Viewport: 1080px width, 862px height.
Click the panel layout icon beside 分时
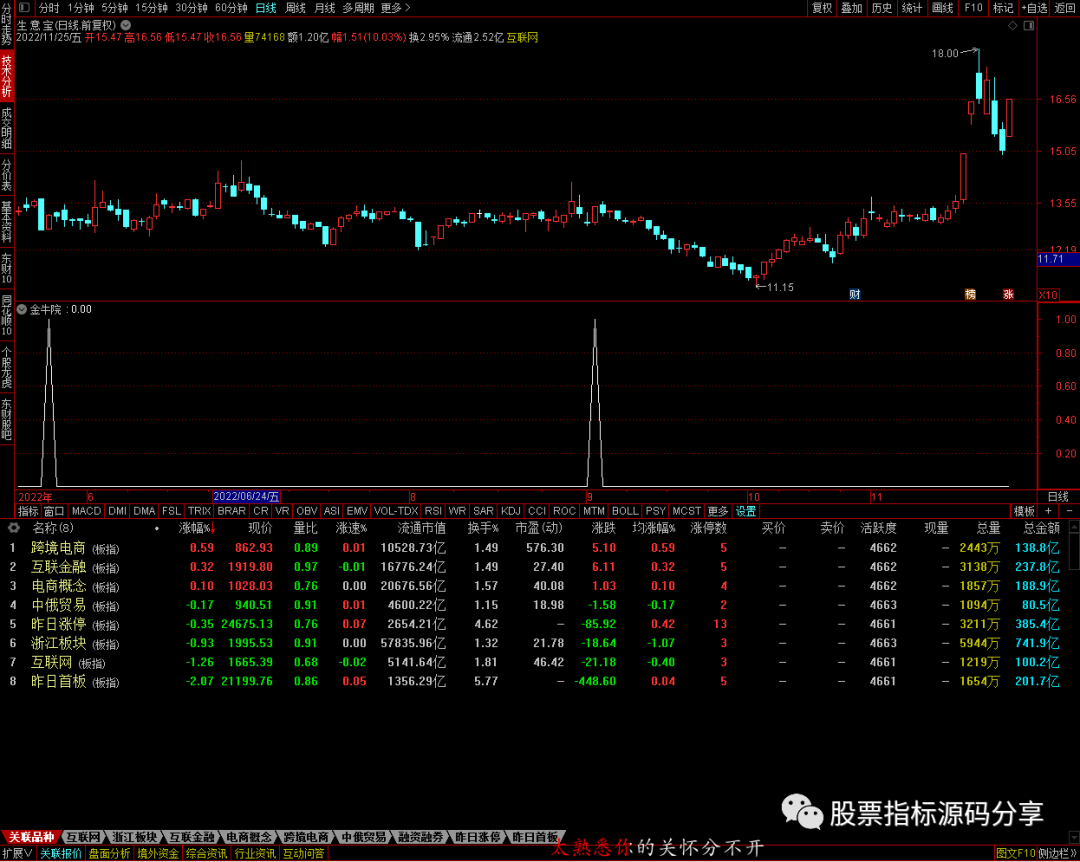tap(24, 8)
